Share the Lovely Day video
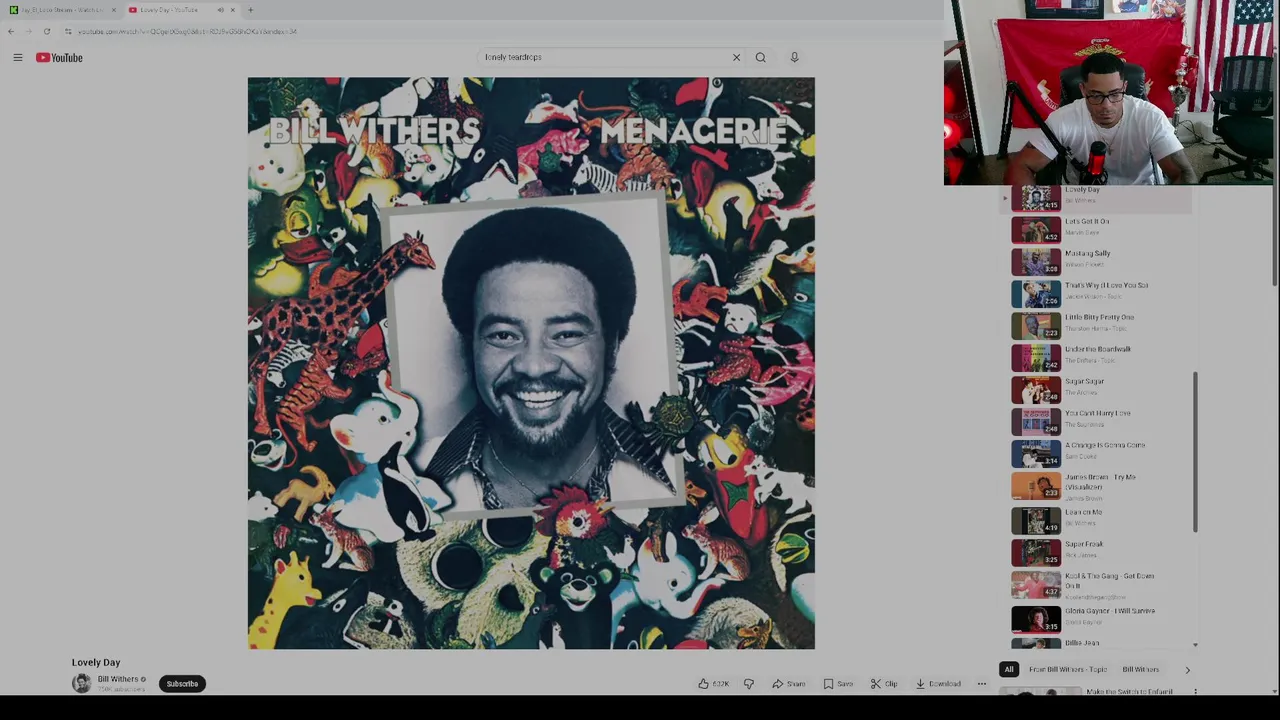 click(x=788, y=684)
